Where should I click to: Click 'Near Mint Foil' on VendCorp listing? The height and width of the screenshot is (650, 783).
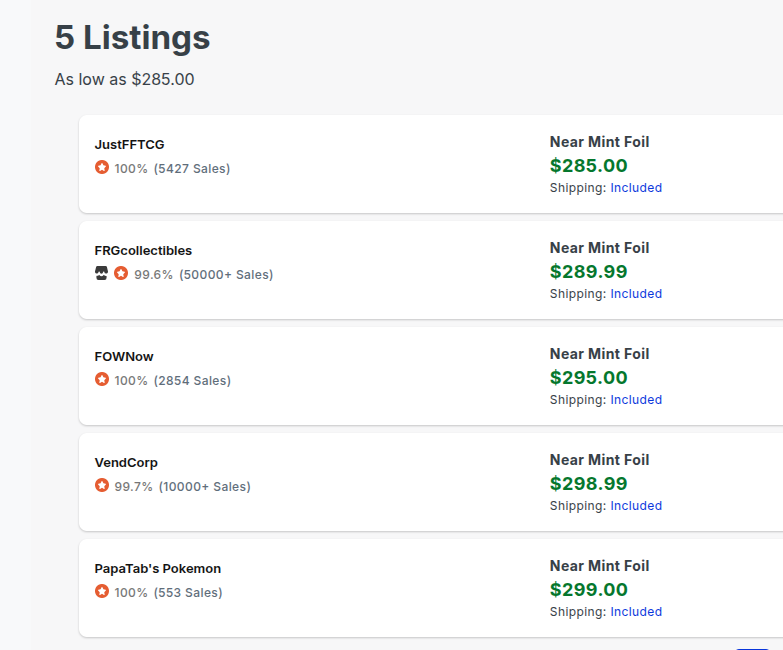pyautogui.click(x=599, y=460)
